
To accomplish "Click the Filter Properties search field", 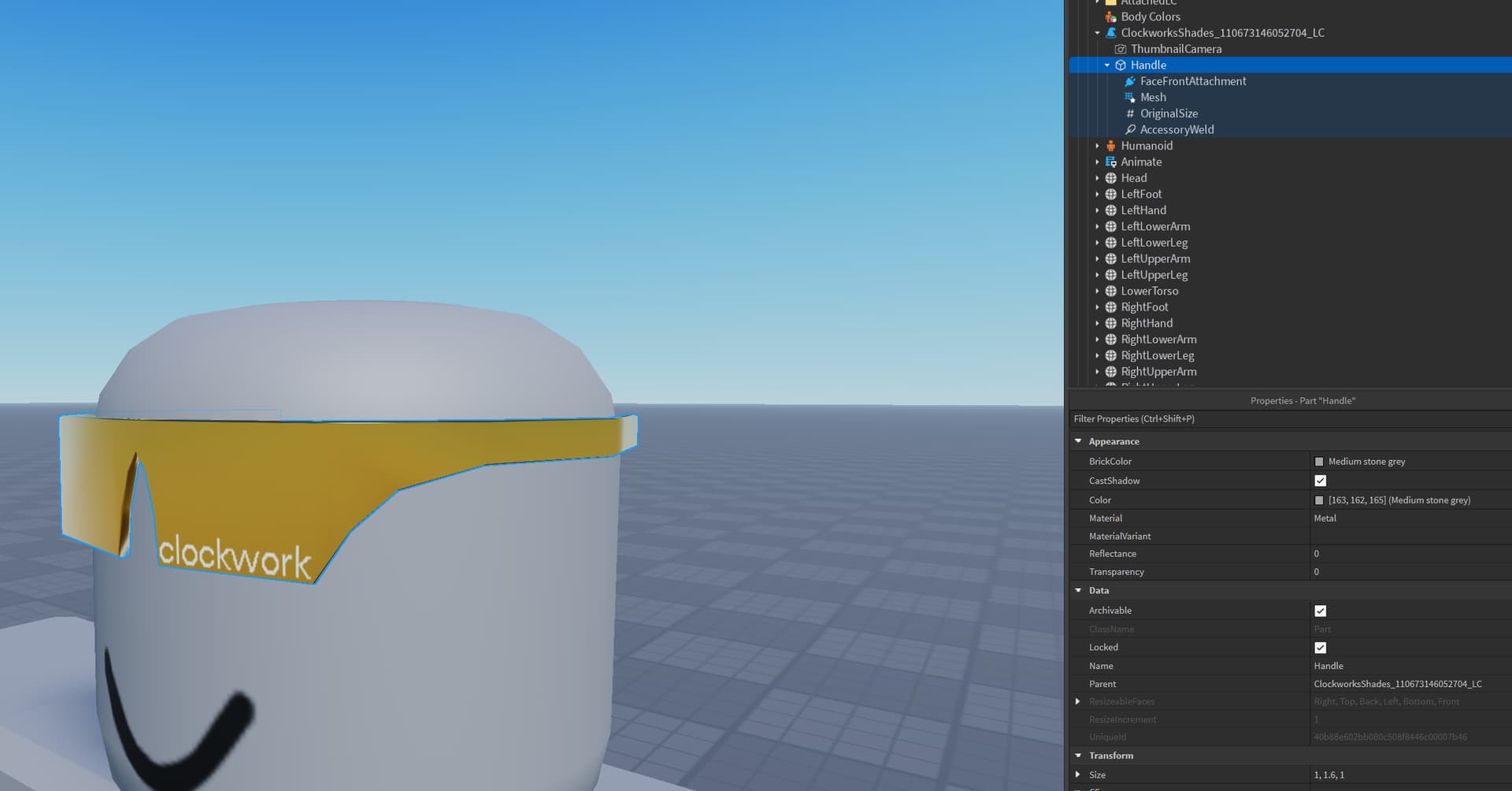I will (x=1290, y=419).
